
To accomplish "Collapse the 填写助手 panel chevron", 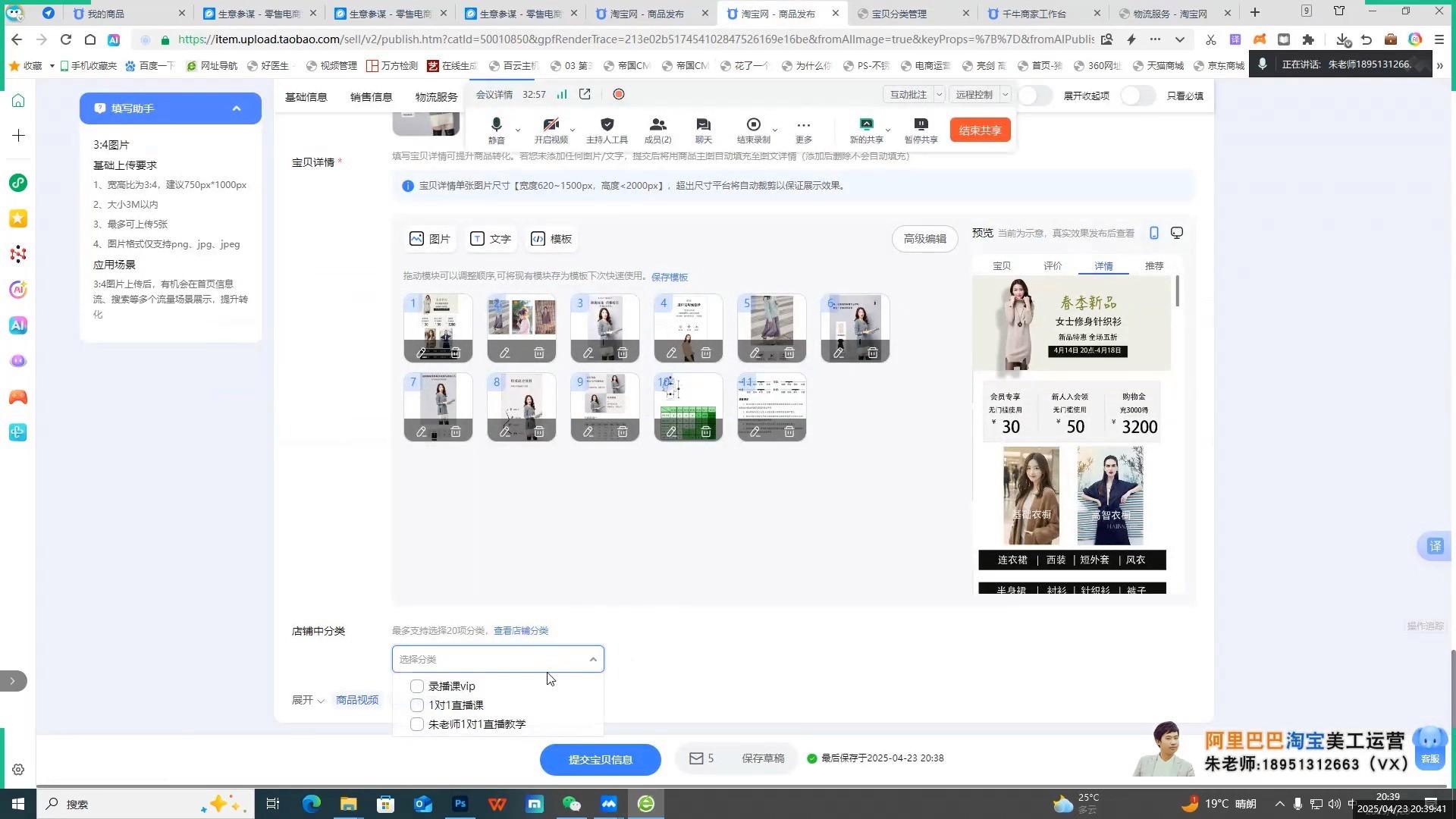I will [237, 108].
